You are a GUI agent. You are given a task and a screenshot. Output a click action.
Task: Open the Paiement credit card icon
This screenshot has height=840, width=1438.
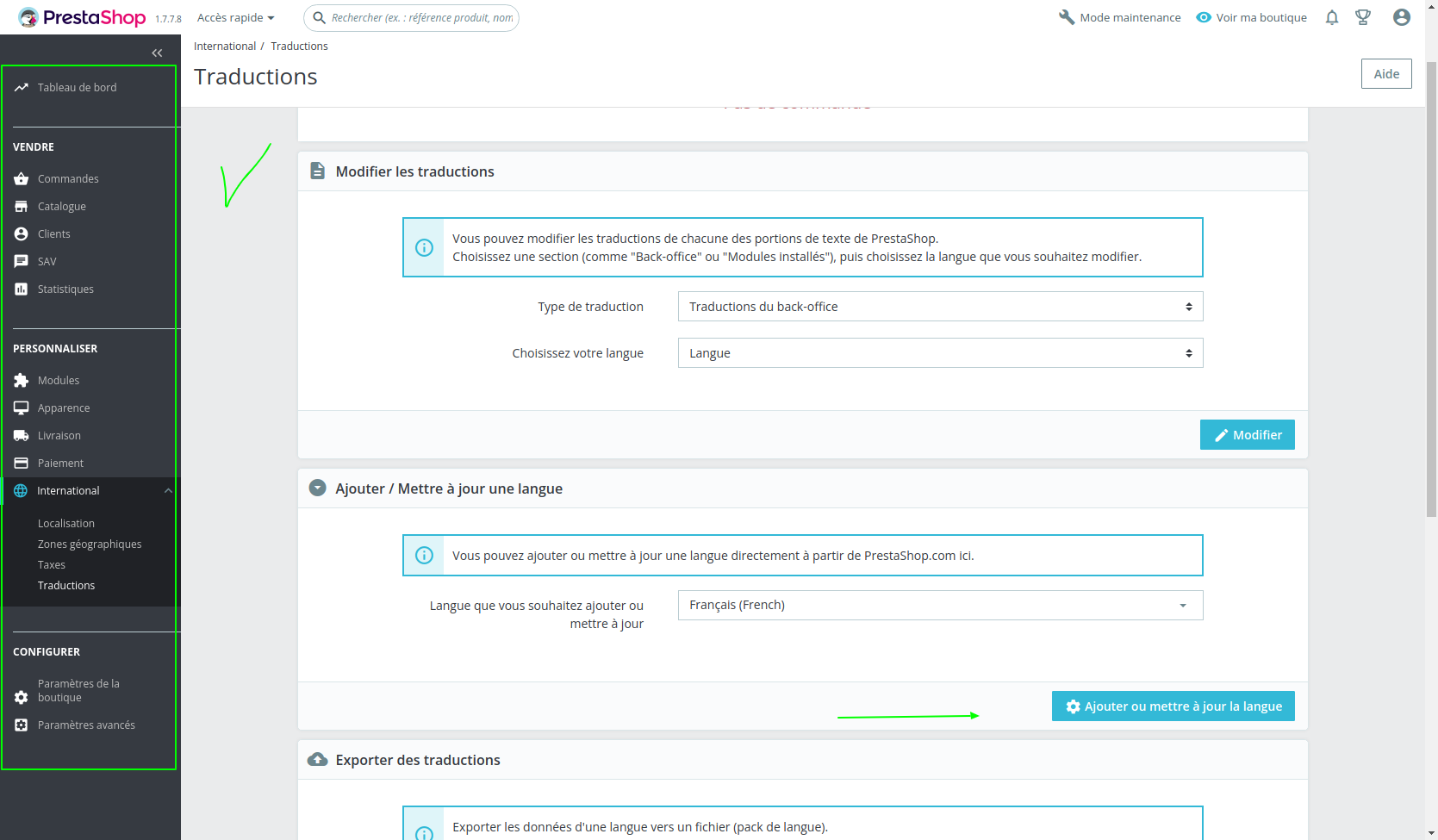[21, 463]
